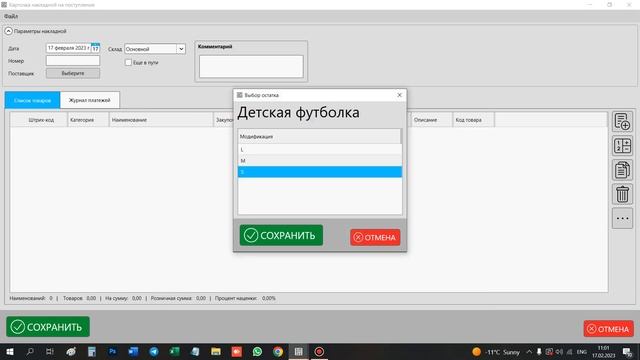Click the taskbar clock showing 11:01
Screen dimensions: 640x360
(604, 351)
